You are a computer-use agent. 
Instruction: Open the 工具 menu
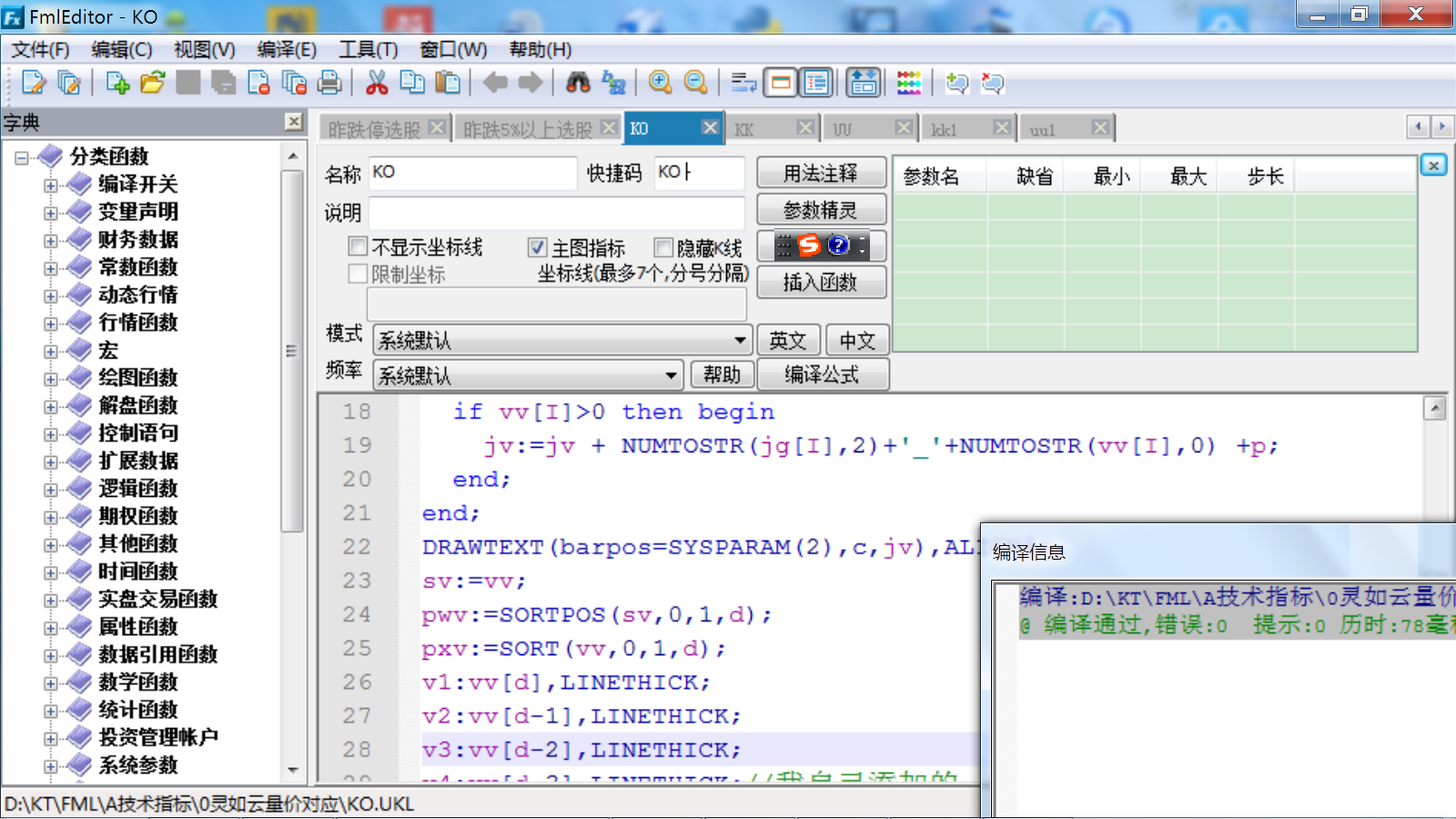tap(368, 50)
